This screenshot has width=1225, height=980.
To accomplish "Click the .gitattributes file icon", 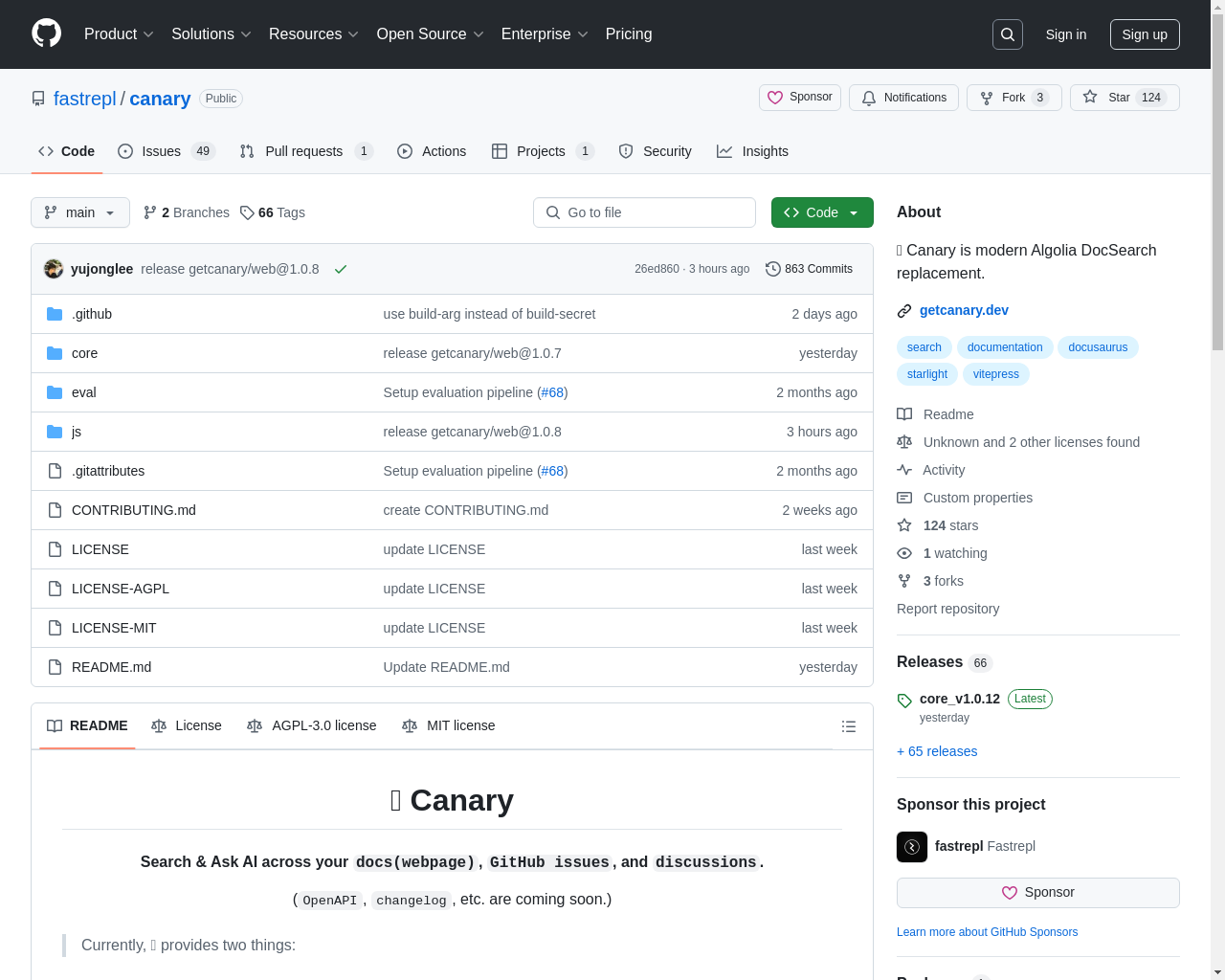I will [55, 471].
